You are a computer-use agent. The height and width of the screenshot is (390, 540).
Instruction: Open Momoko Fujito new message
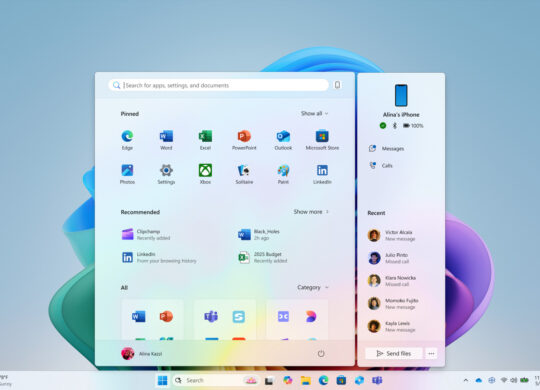pos(393,304)
